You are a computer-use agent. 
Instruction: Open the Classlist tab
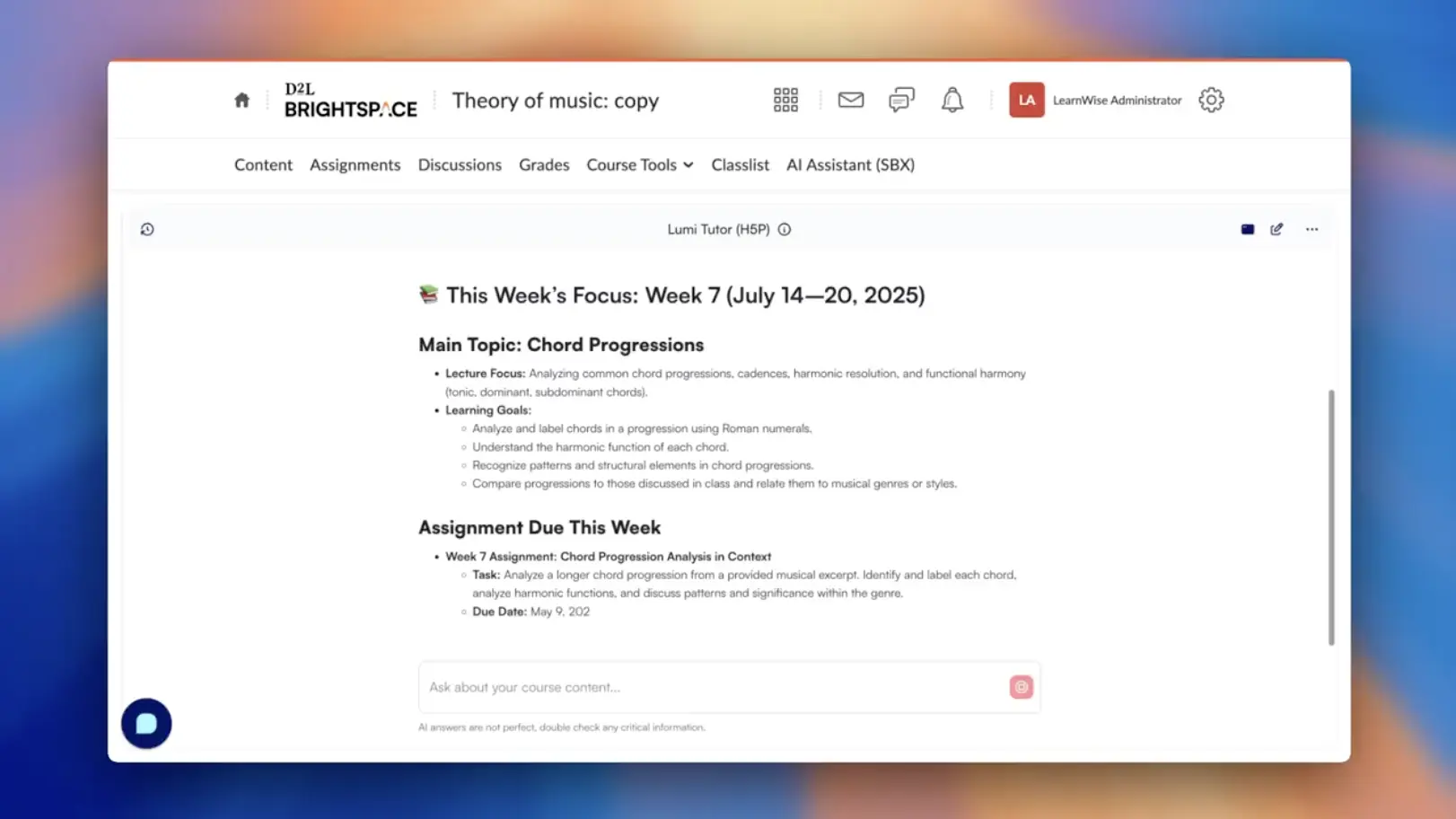click(740, 164)
